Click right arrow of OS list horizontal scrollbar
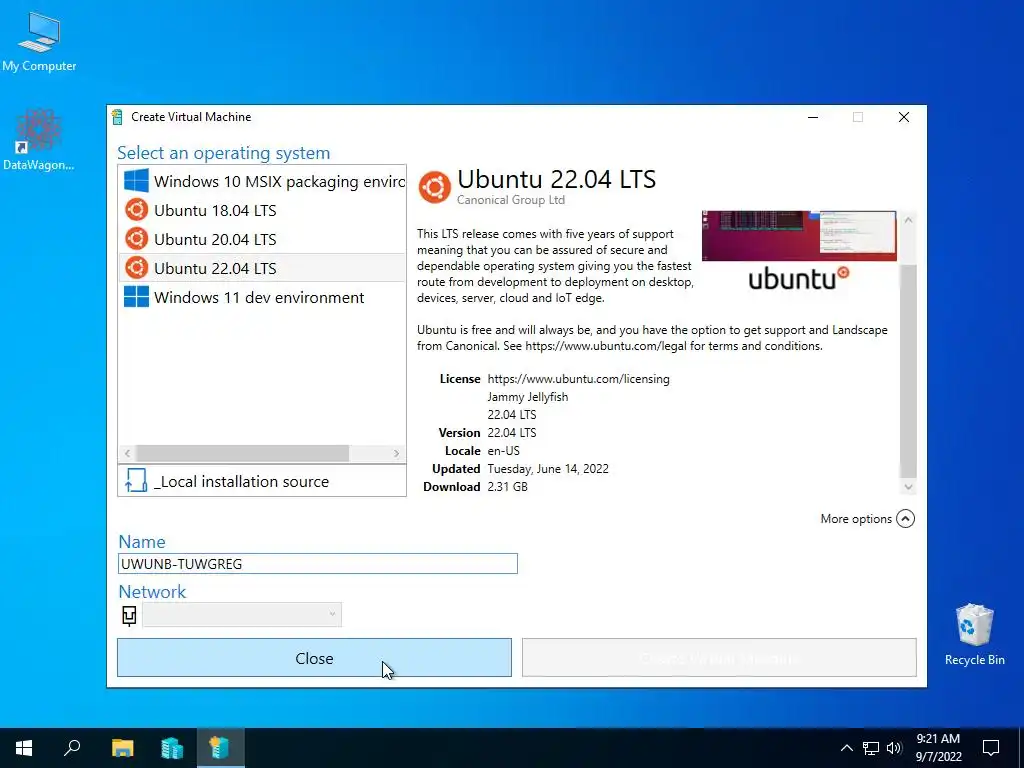The width and height of the screenshot is (1024, 768). pyautogui.click(x=396, y=453)
